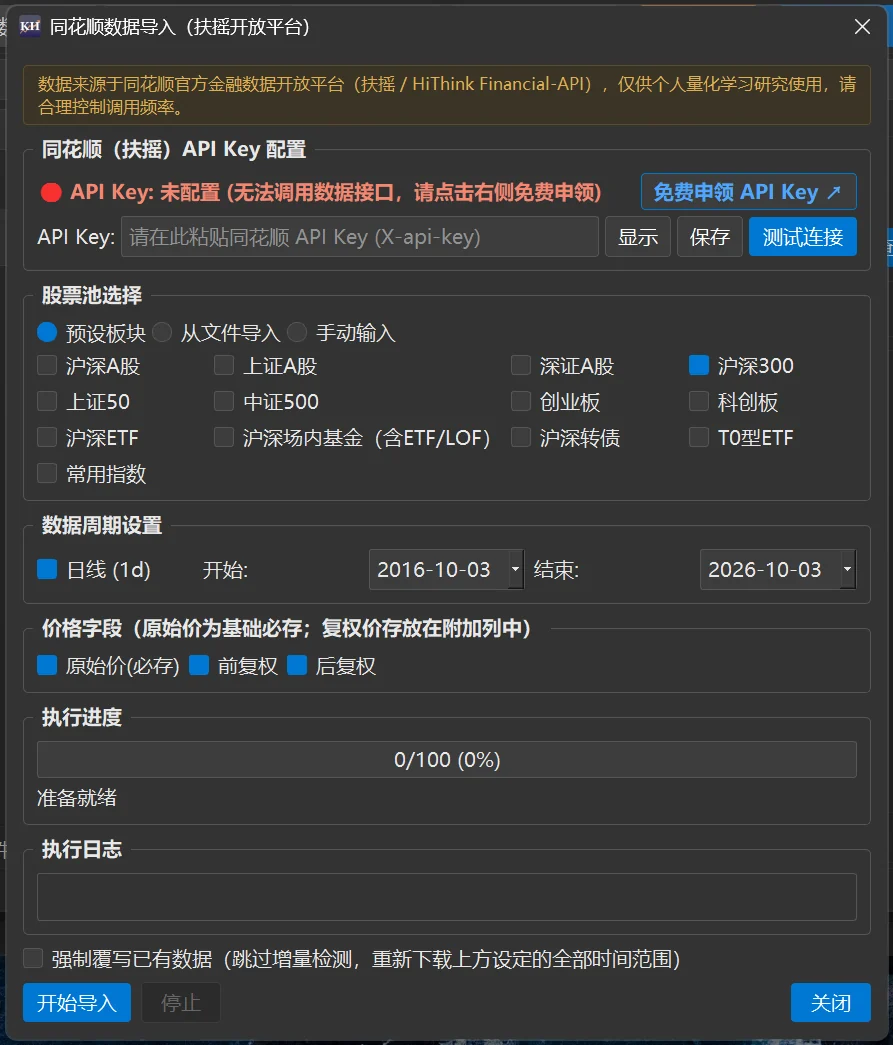Click the 开始导入 button

pyautogui.click(x=77, y=1002)
